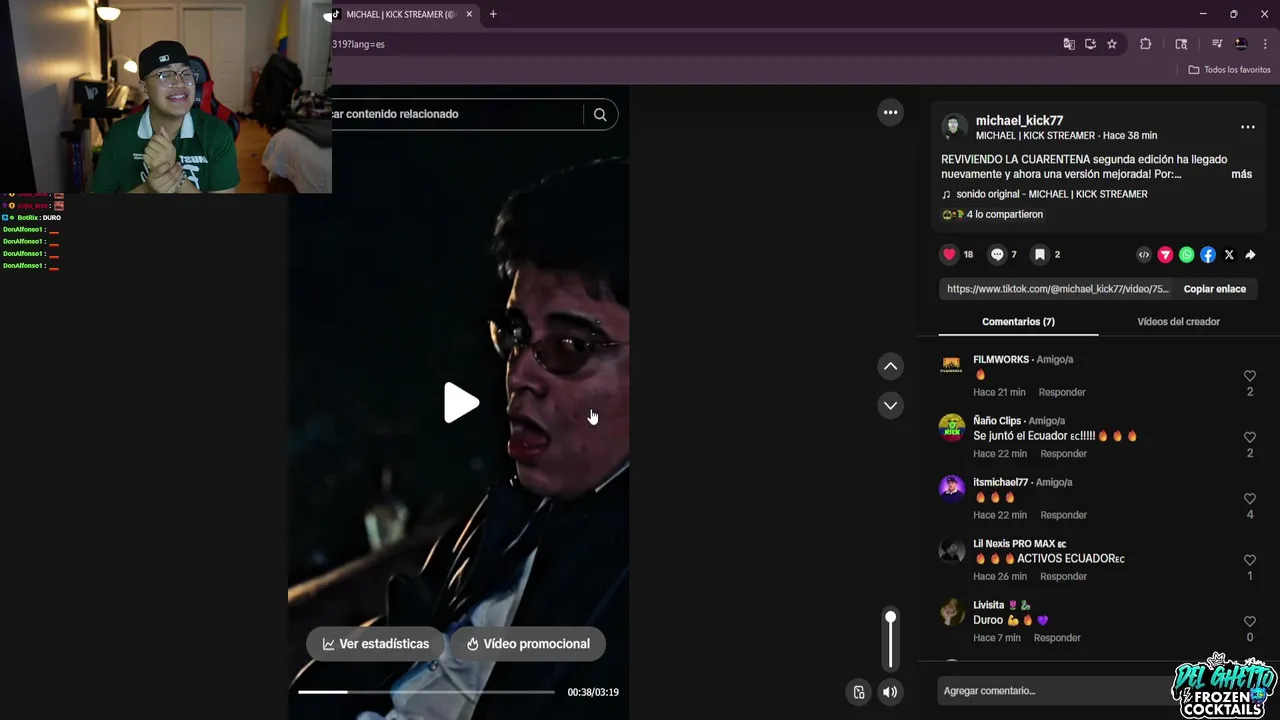The image size is (1280, 720).
Task: Select the MICHAEL KICK STREAMER browser tab
Action: [x=402, y=14]
